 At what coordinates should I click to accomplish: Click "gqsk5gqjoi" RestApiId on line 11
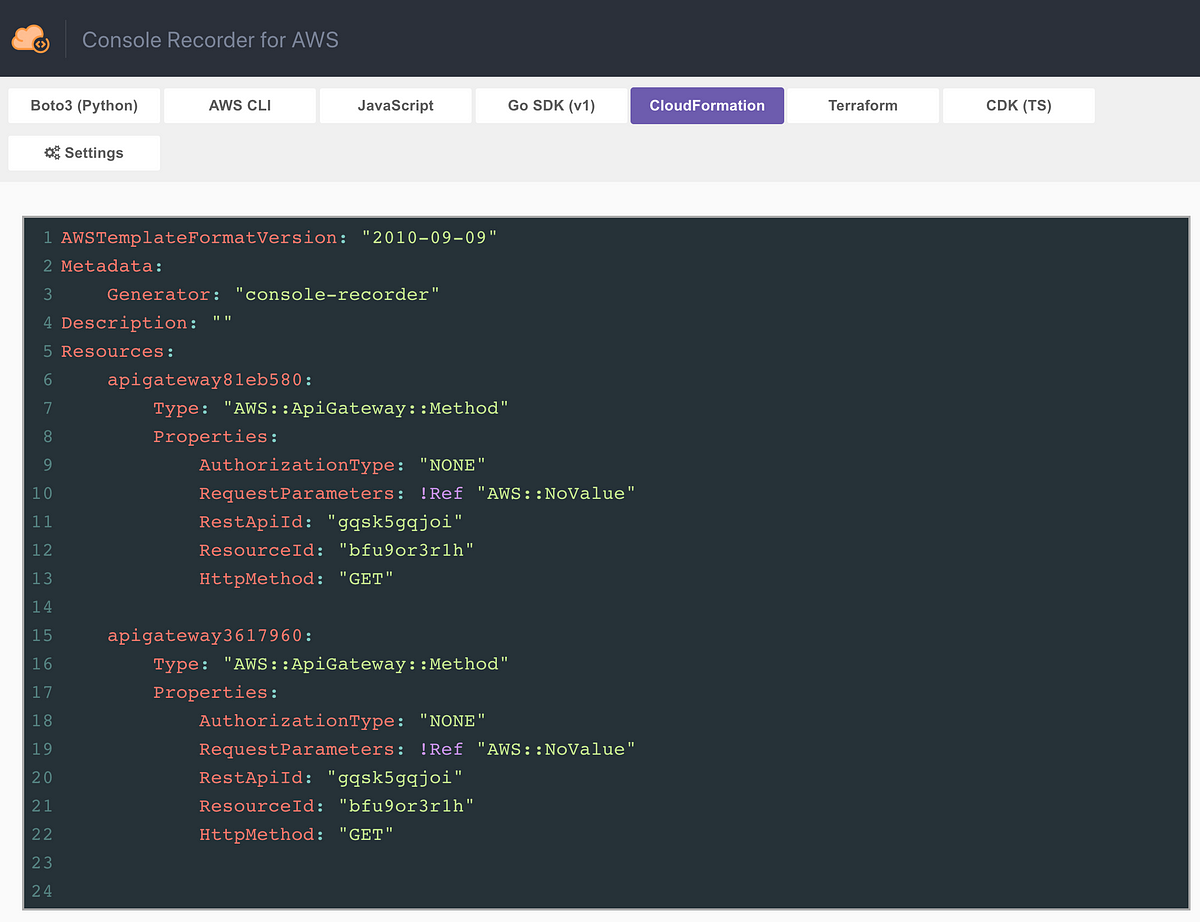[x=395, y=522]
